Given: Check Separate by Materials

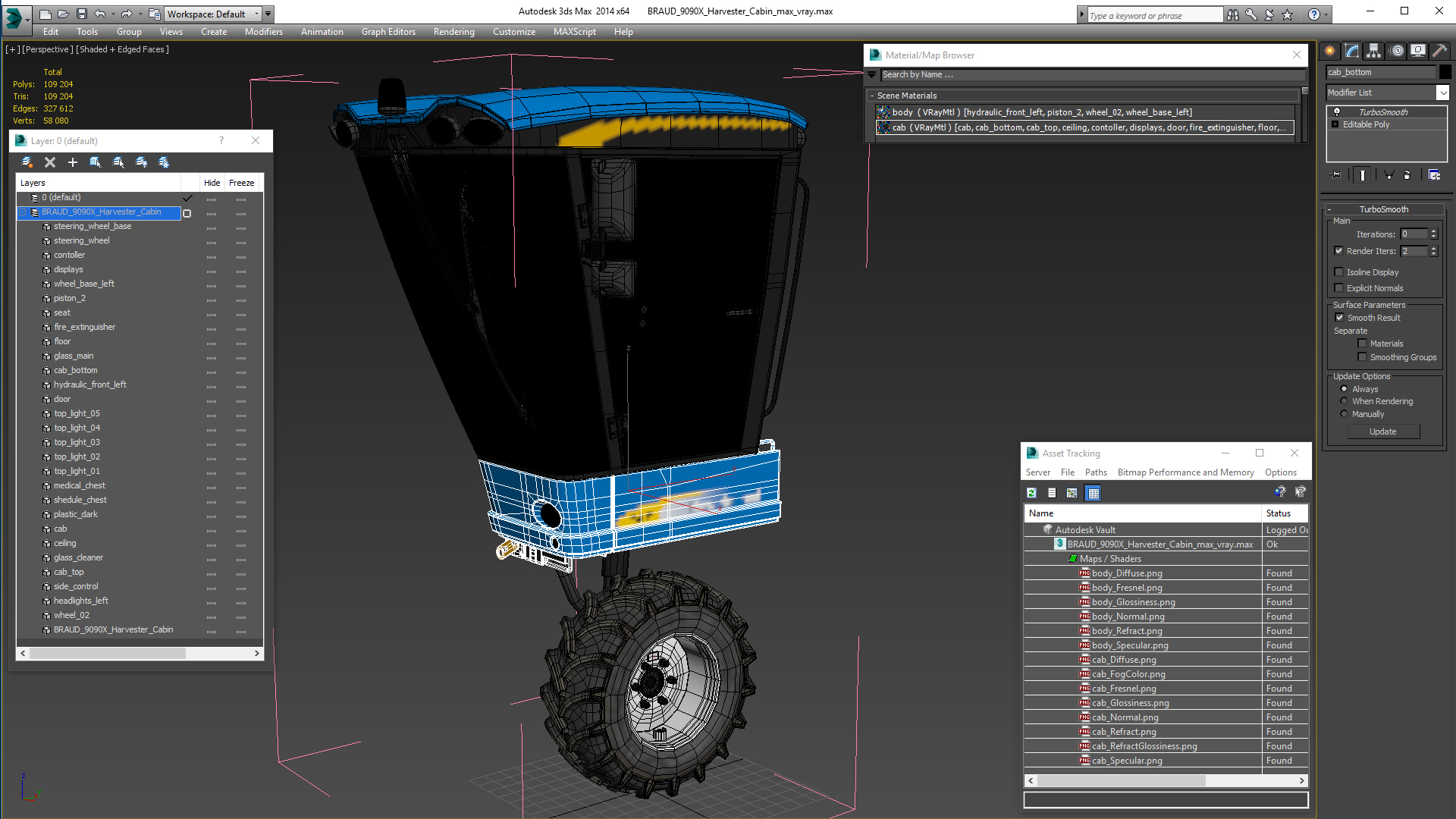Looking at the screenshot, I should tap(1362, 344).
